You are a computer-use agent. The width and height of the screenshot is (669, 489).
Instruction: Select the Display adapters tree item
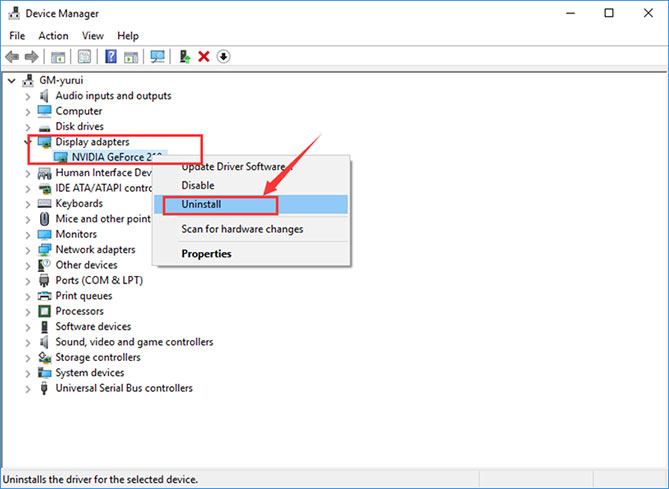[92, 142]
